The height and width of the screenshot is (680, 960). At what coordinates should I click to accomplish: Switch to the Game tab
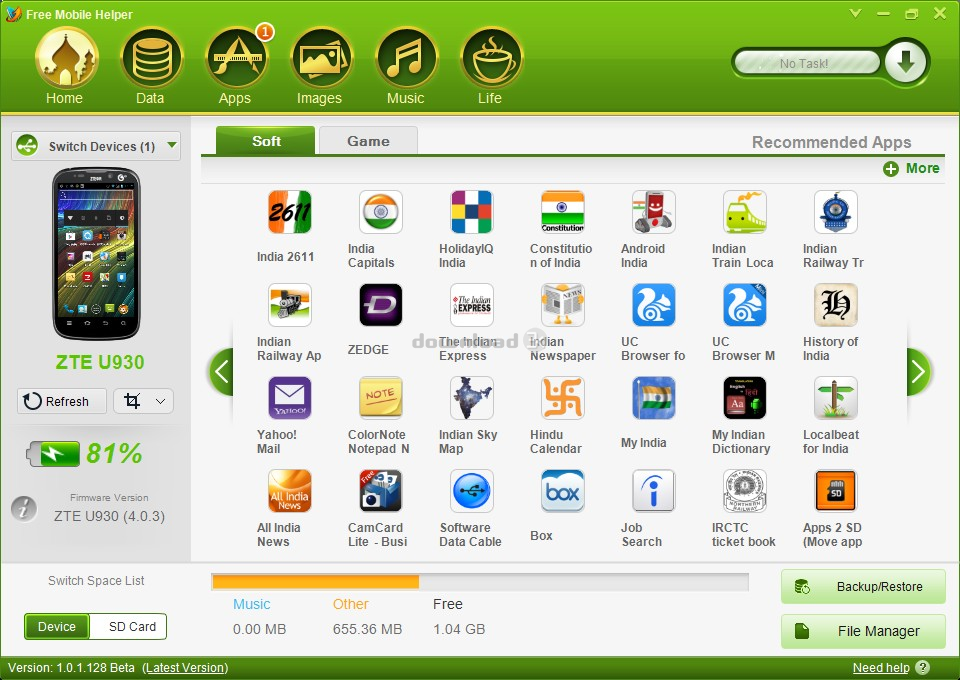click(x=369, y=141)
